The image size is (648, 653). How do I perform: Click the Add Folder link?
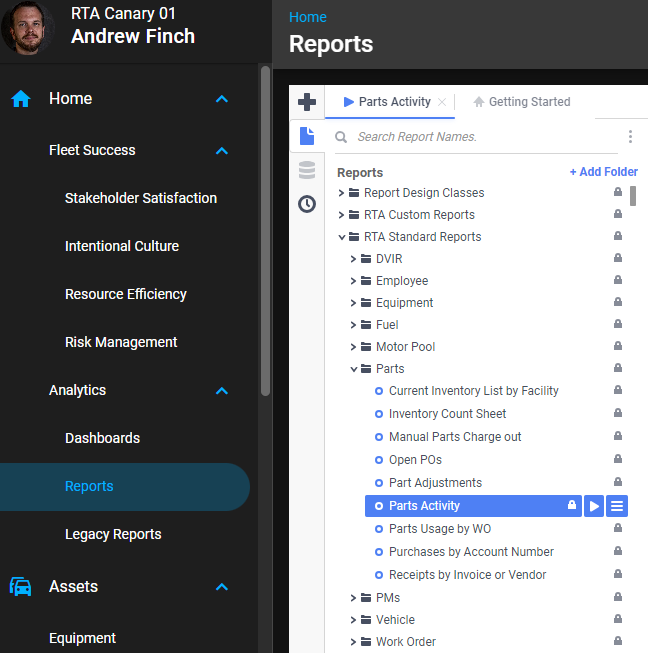point(603,172)
